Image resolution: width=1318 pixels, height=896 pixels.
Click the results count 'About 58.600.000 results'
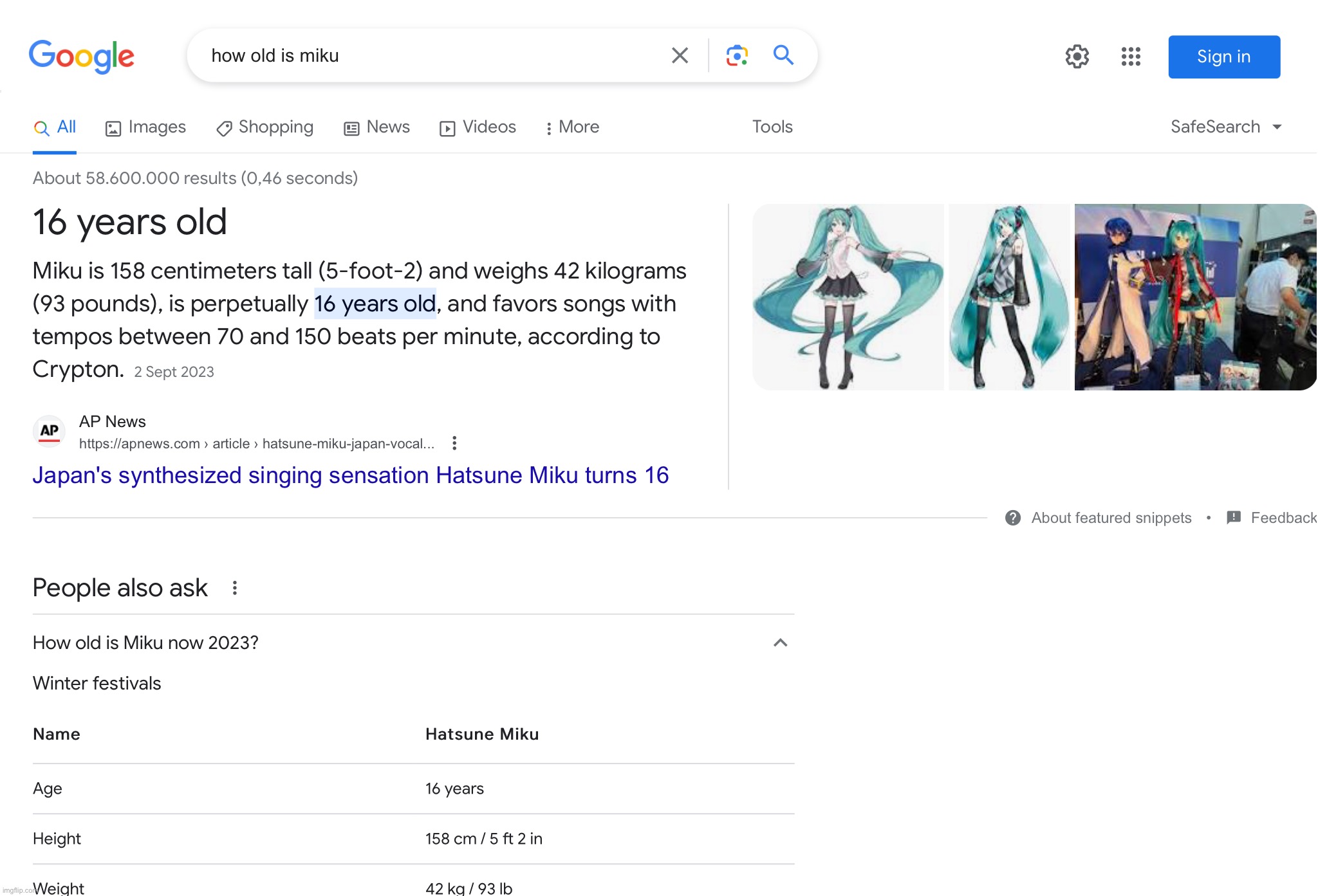(x=195, y=178)
